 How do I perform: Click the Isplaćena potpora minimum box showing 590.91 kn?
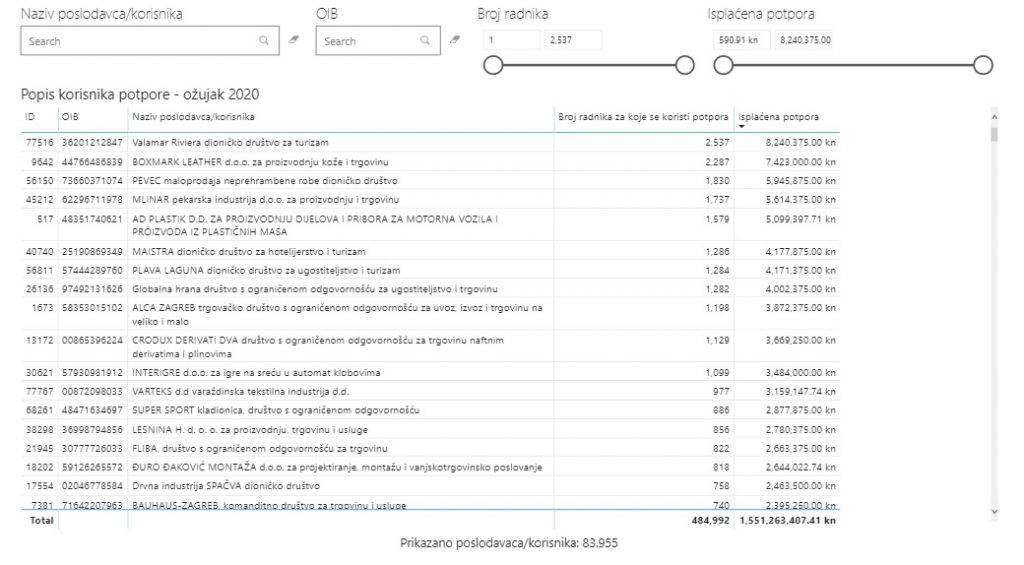pyautogui.click(x=742, y=40)
